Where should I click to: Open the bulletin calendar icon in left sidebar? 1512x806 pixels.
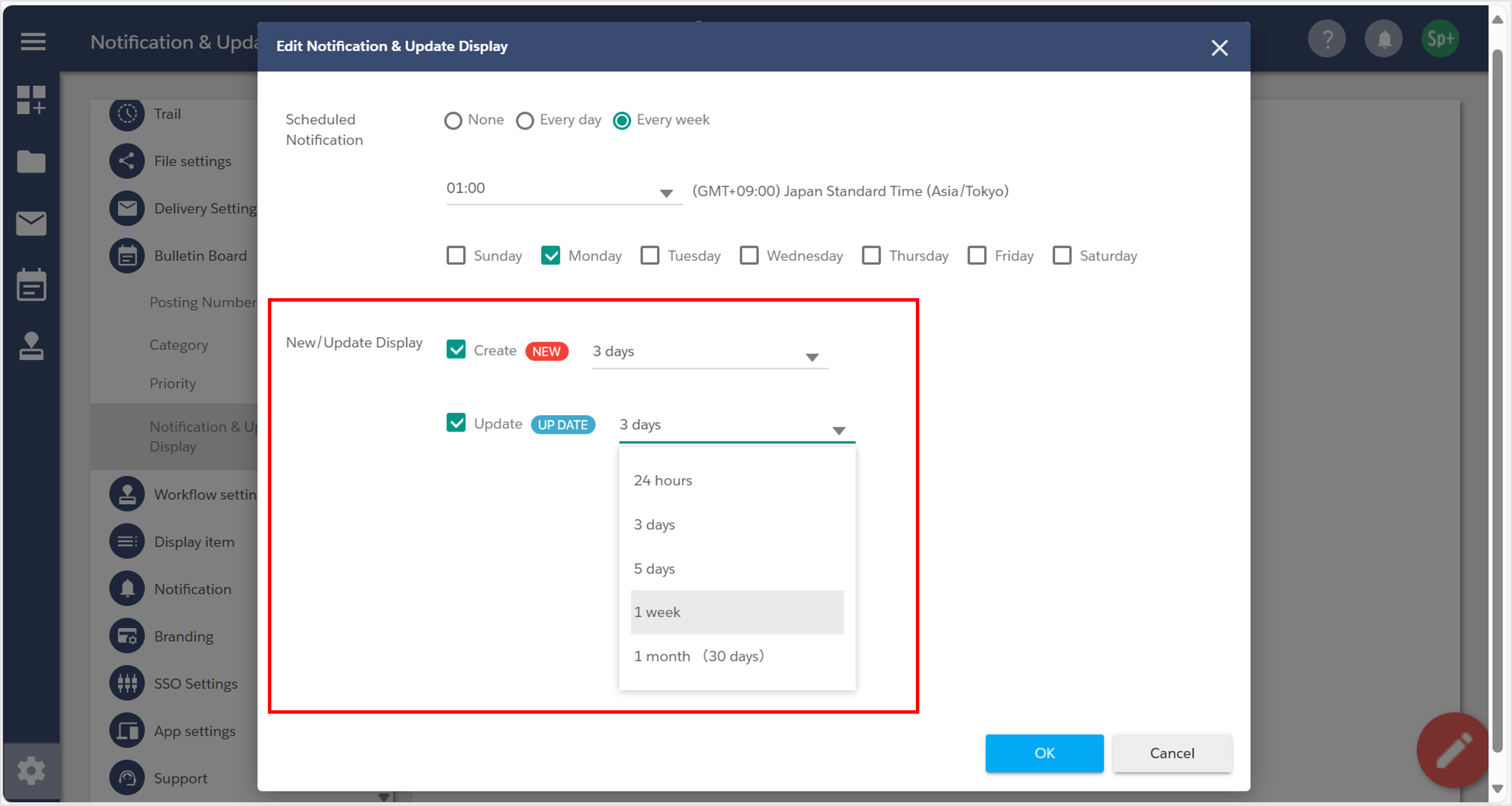coord(31,285)
